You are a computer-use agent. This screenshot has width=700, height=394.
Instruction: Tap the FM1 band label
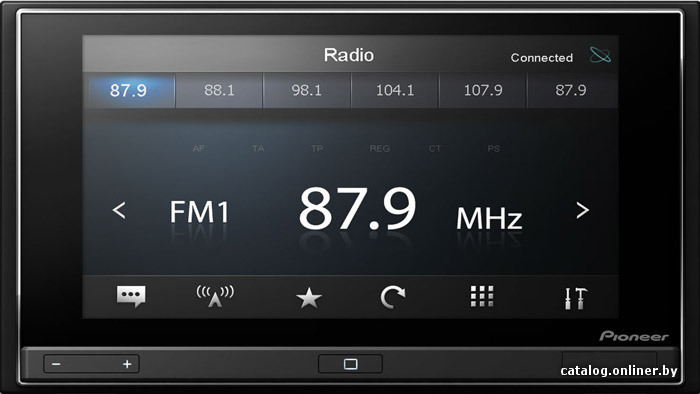[x=199, y=212]
